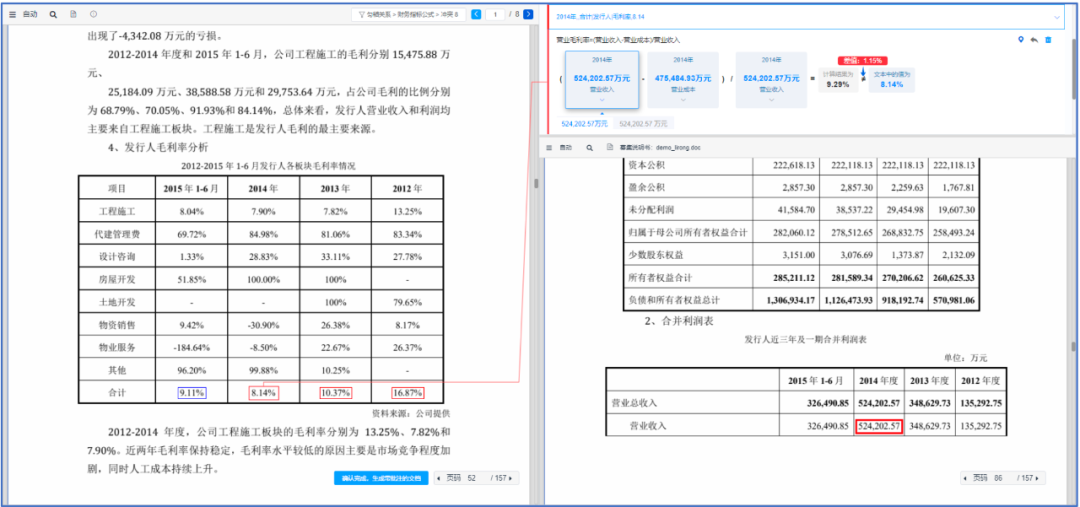
Task: Click the 2014年度 header in profit table
Action: pos(878,381)
